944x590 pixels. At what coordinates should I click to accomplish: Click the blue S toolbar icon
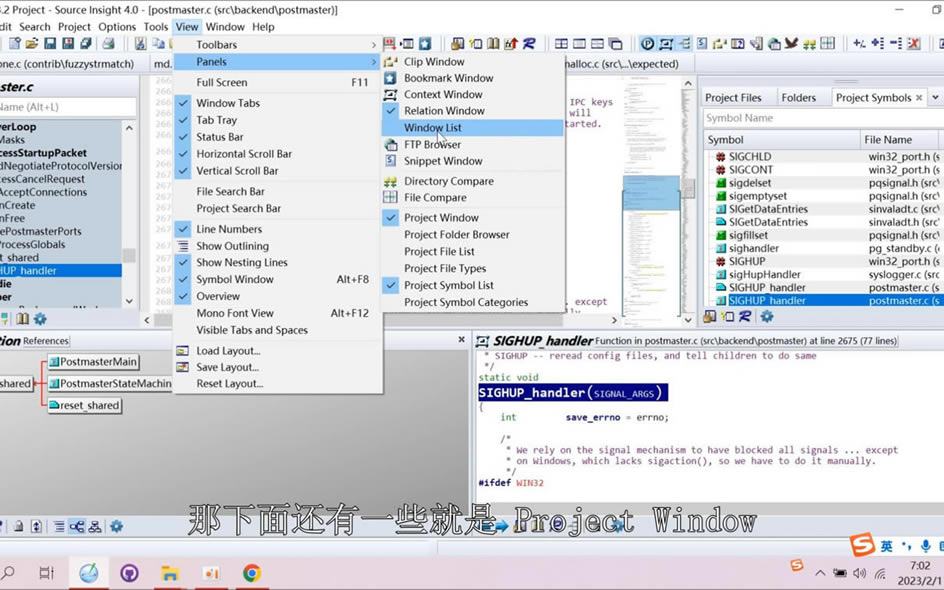click(x=702, y=43)
